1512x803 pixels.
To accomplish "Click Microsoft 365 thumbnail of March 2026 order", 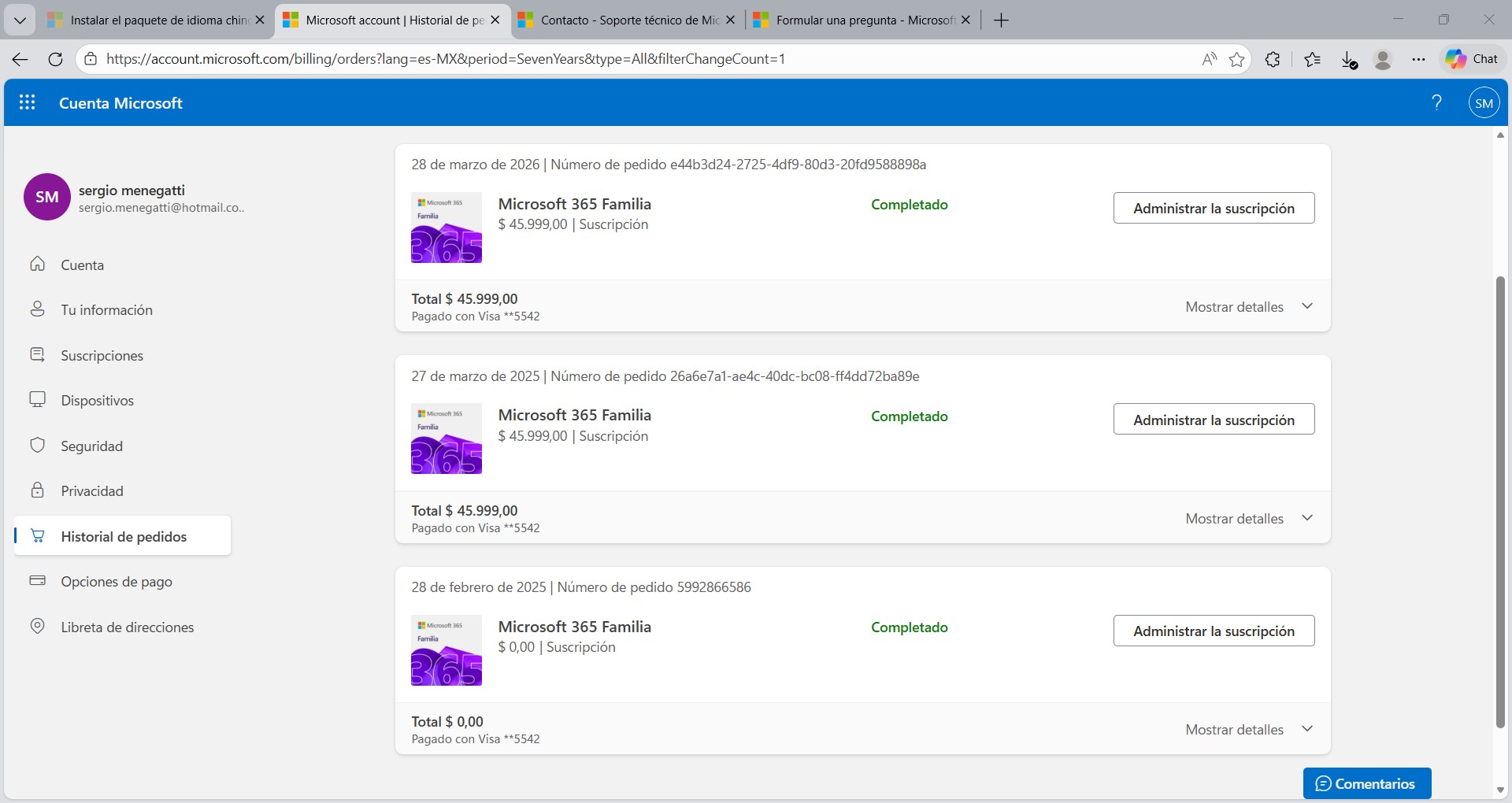I will (447, 228).
